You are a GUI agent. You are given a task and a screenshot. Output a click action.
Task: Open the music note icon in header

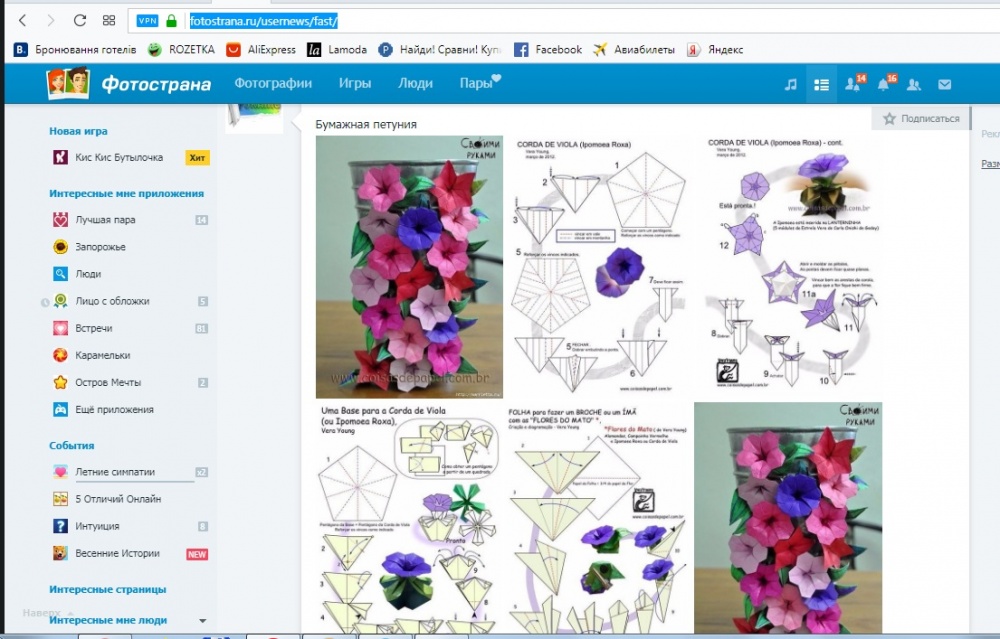[790, 84]
